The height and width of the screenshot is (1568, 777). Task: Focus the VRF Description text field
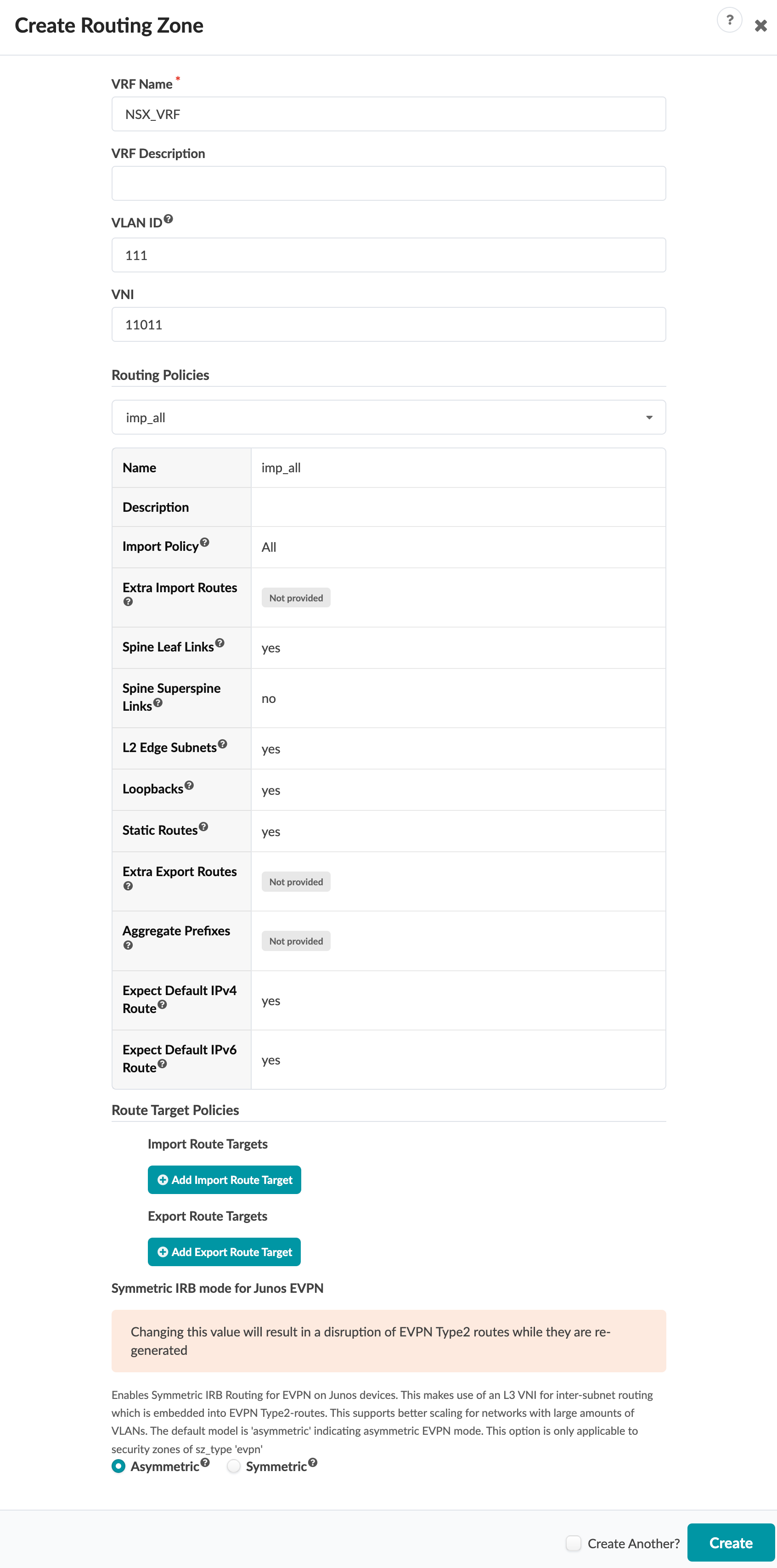(x=388, y=183)
